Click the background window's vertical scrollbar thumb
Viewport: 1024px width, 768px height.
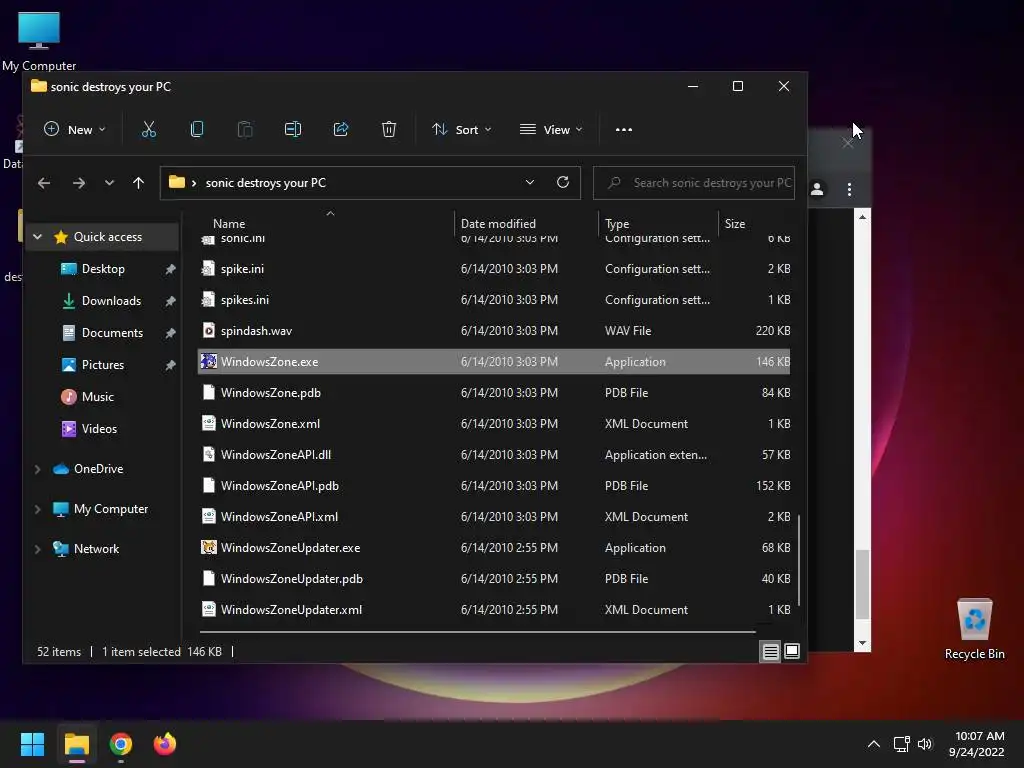[863, 584]
